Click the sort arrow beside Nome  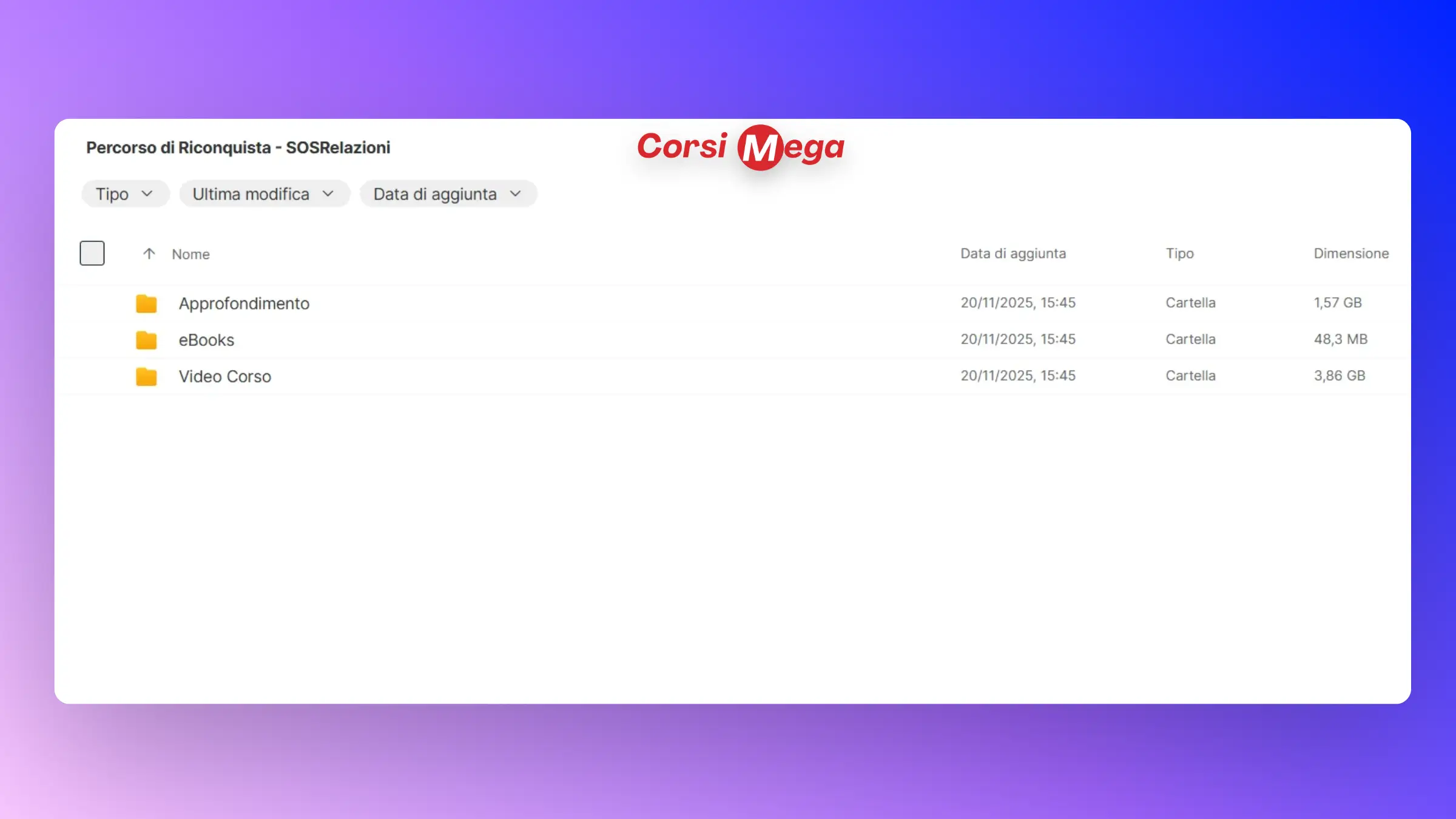149,254
